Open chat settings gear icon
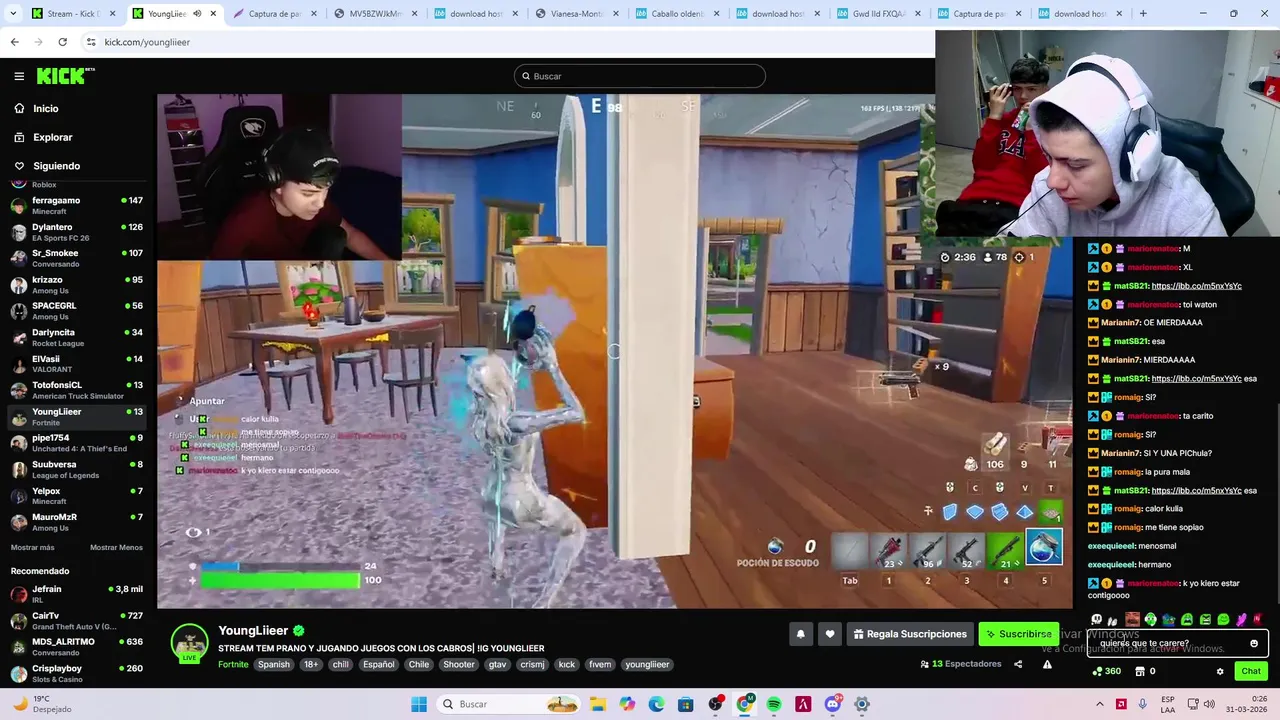Screen dimensions: 1280x720 [x=1220, y=671]
